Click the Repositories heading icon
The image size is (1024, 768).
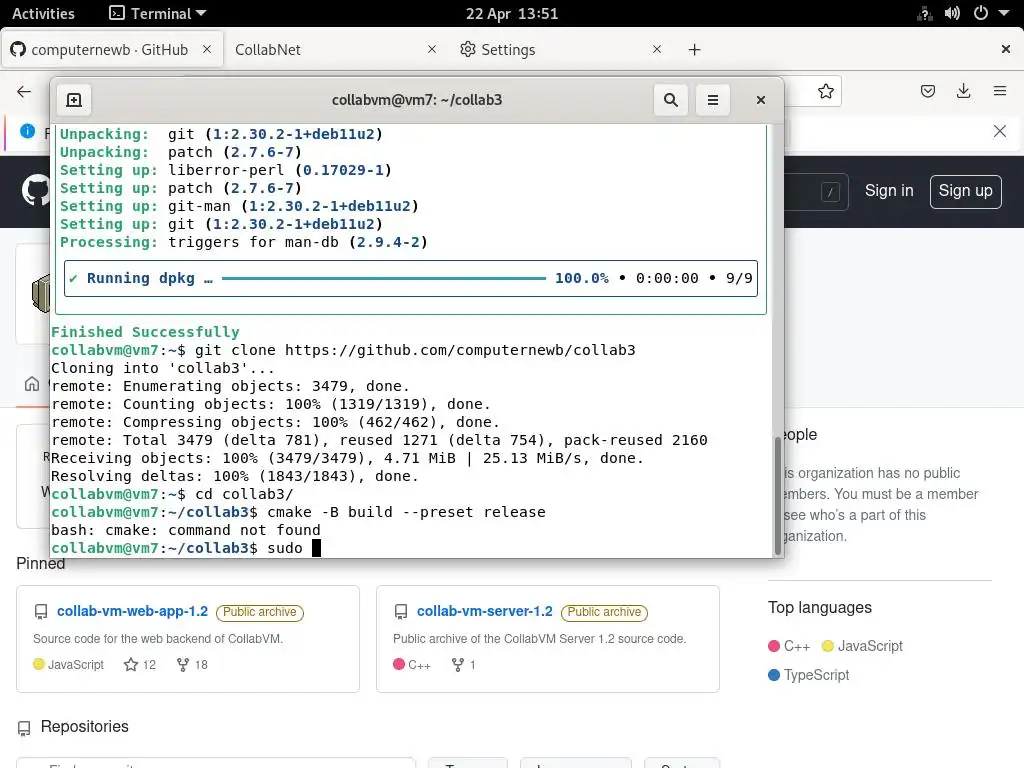24,728
